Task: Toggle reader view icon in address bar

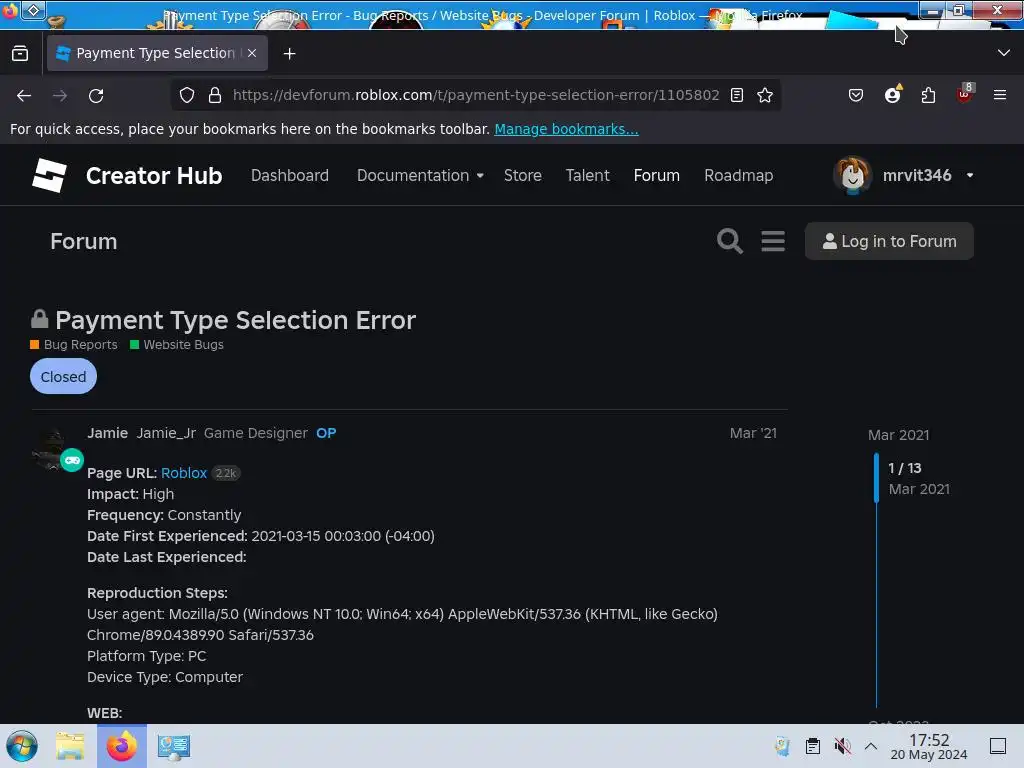Action: (737, 95)
